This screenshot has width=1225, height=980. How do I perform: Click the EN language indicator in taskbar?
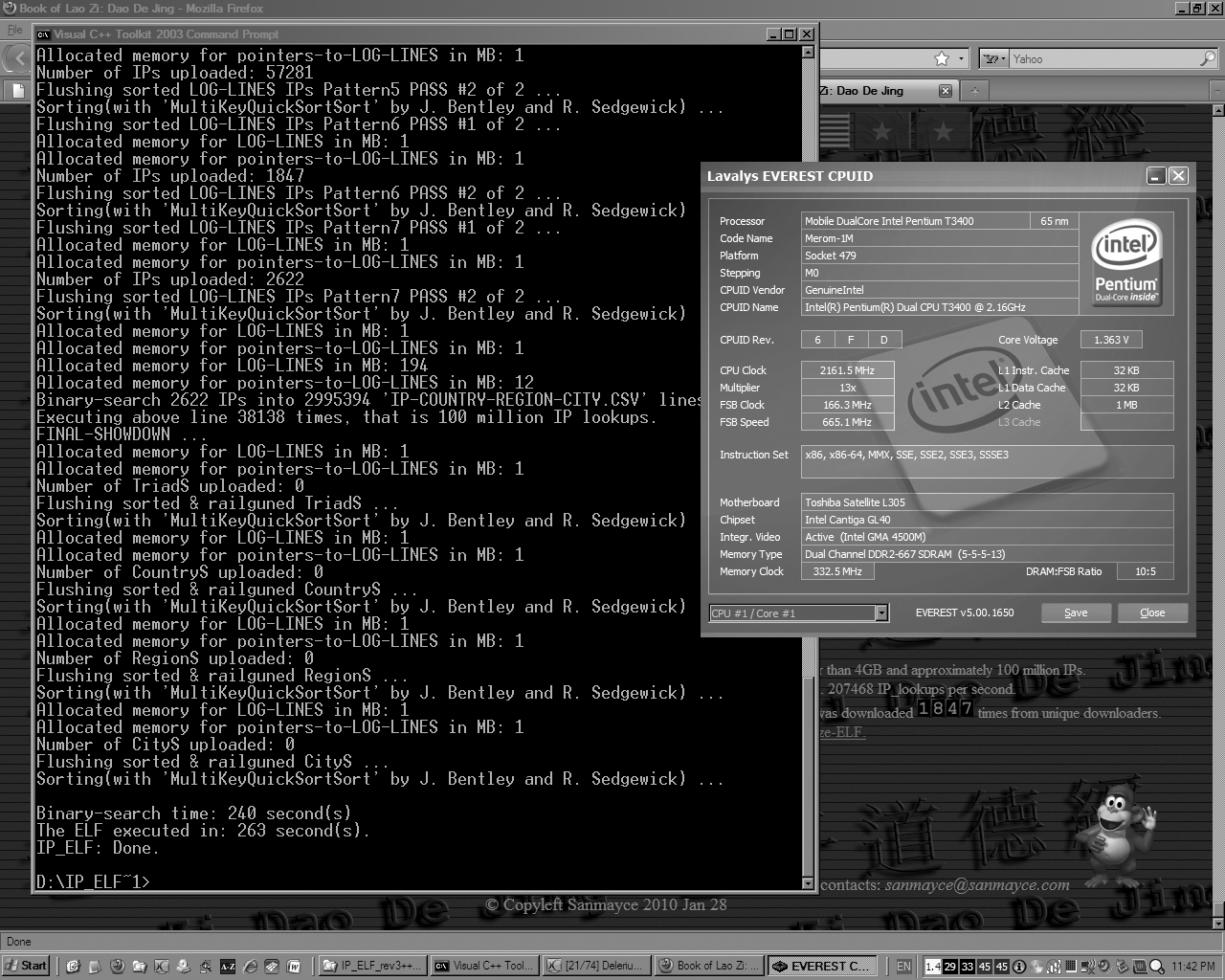tap(903, 967)
